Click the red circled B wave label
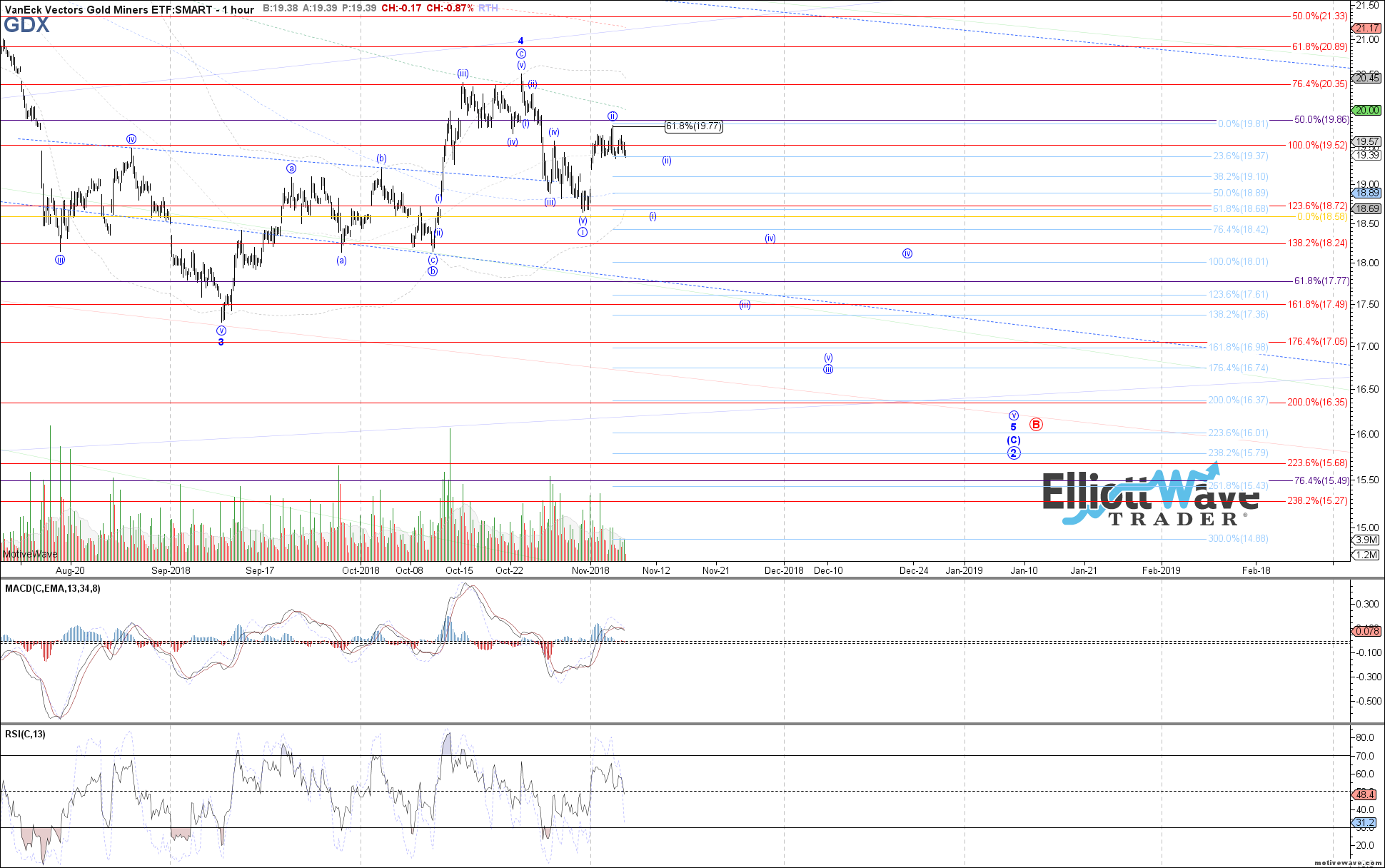The image size is (1385, 868). click(1036, 425)
